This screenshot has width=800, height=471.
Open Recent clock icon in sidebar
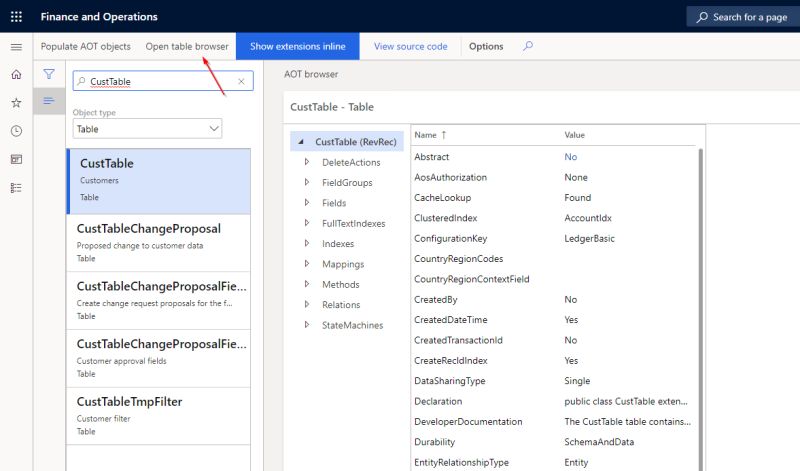pos(16,131)
